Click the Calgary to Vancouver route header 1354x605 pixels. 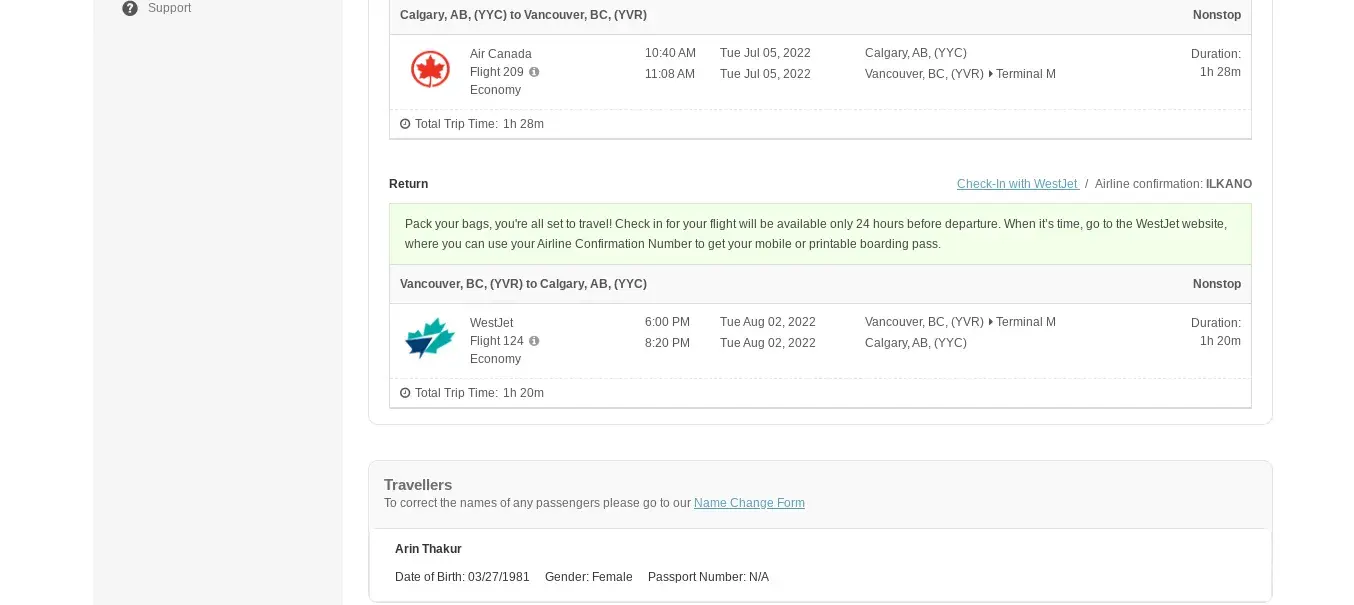point(523,15)
